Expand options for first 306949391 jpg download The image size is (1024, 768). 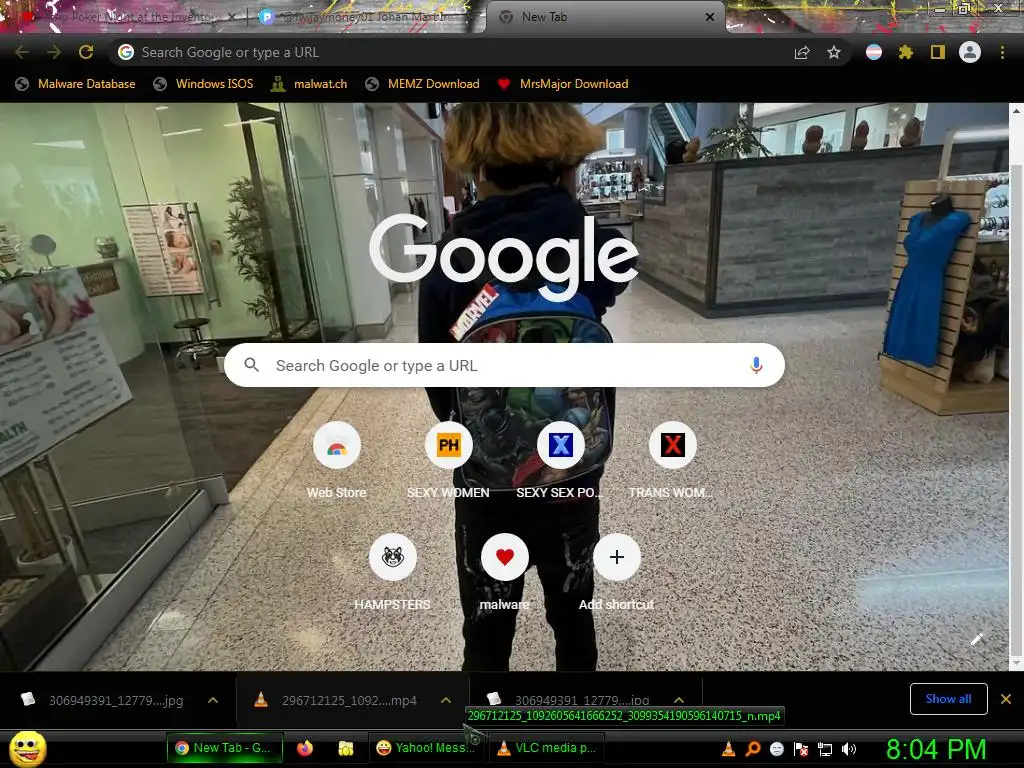point(213,700)
